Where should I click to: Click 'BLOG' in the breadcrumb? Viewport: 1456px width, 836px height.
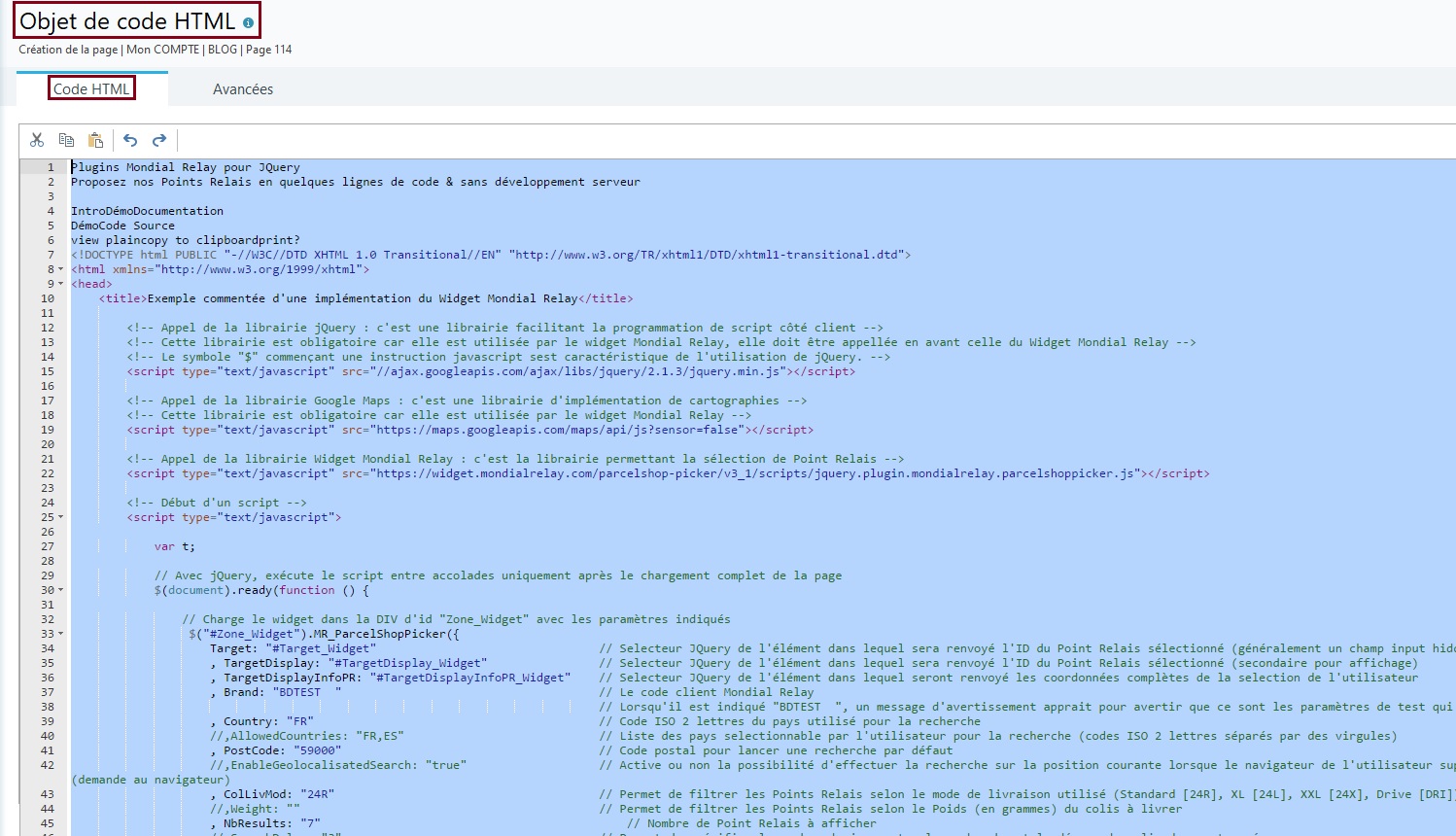click(223, 50)
